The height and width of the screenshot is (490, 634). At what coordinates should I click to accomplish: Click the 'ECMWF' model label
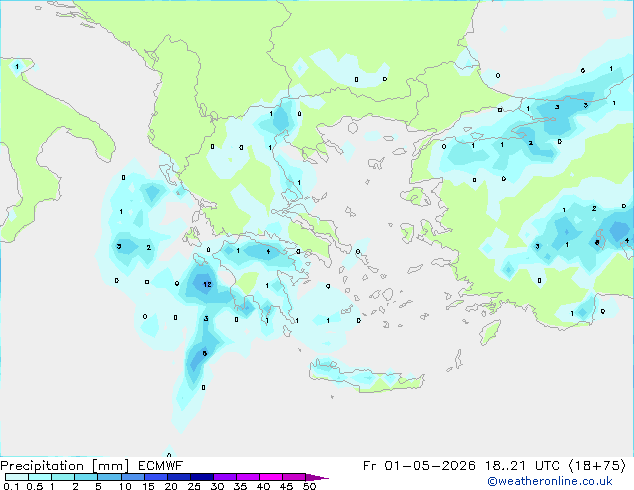point(161,466)
